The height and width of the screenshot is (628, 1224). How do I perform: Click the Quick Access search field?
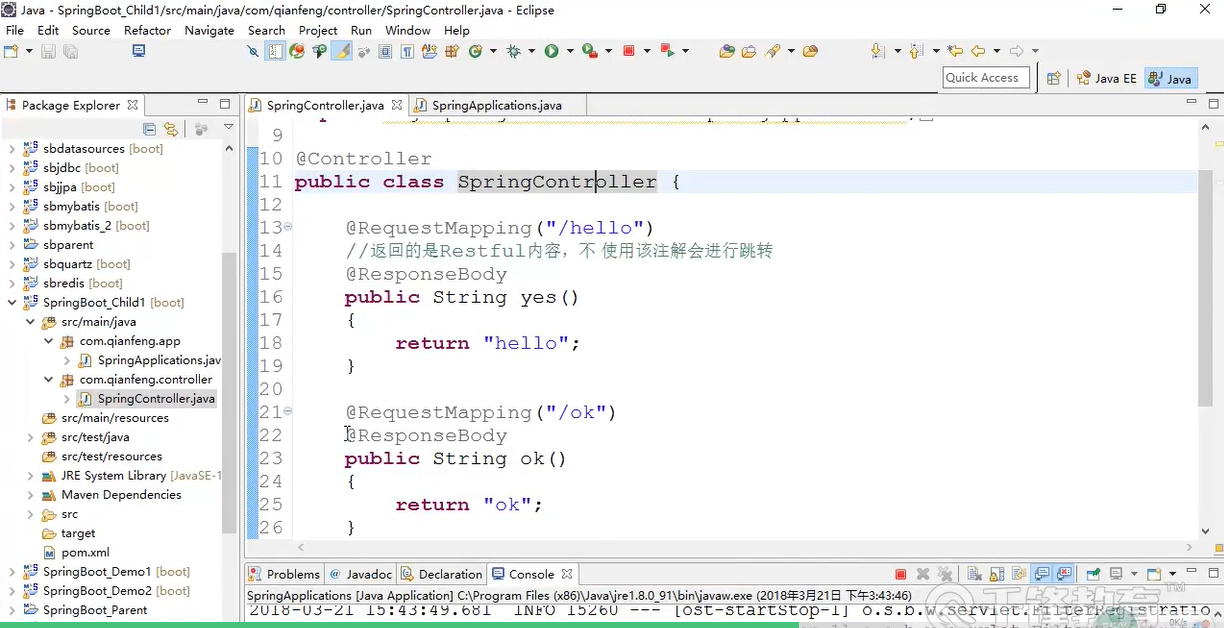pos(986,78)
